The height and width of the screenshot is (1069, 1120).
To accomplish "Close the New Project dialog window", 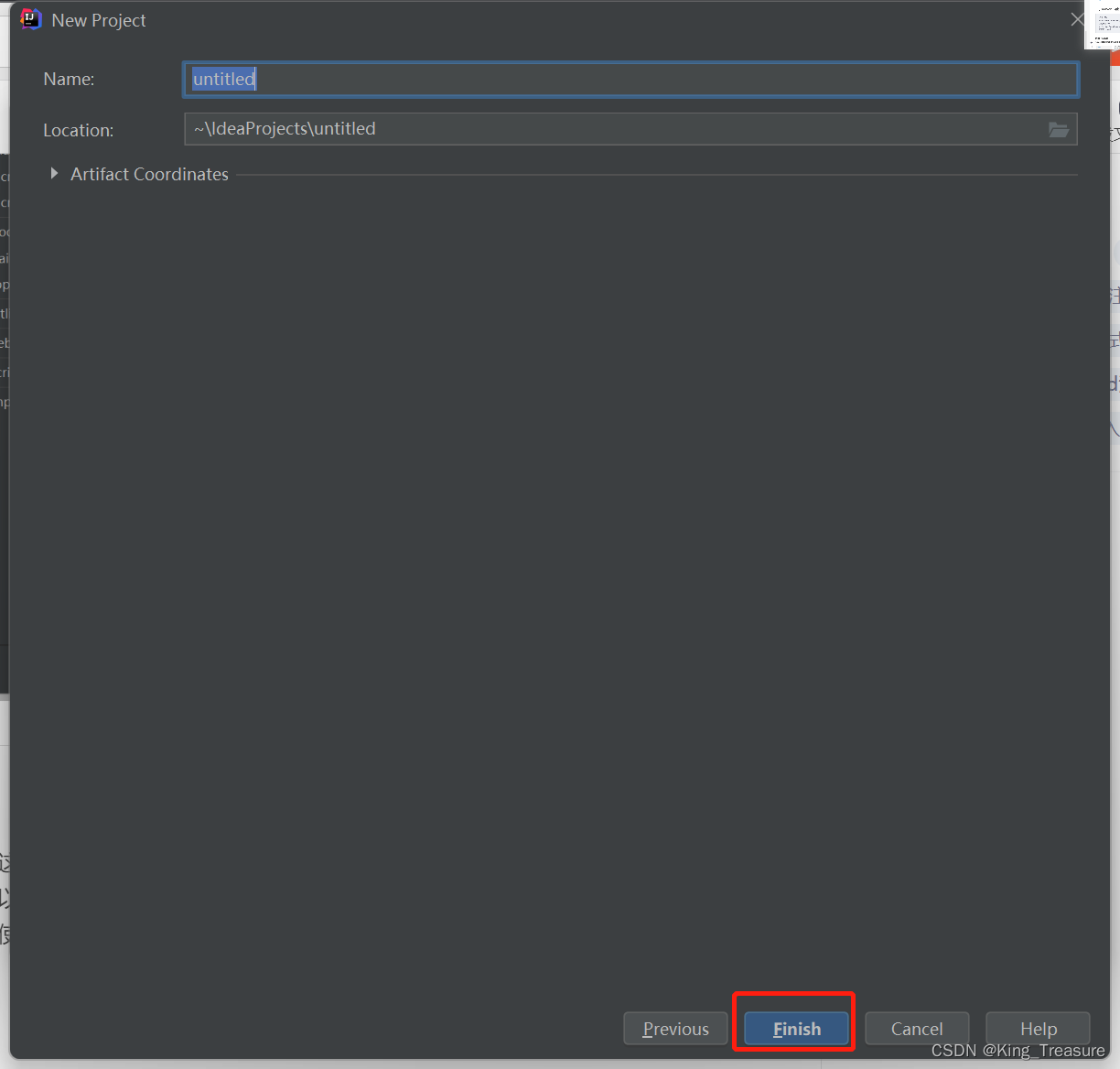I will point(1076,19).
